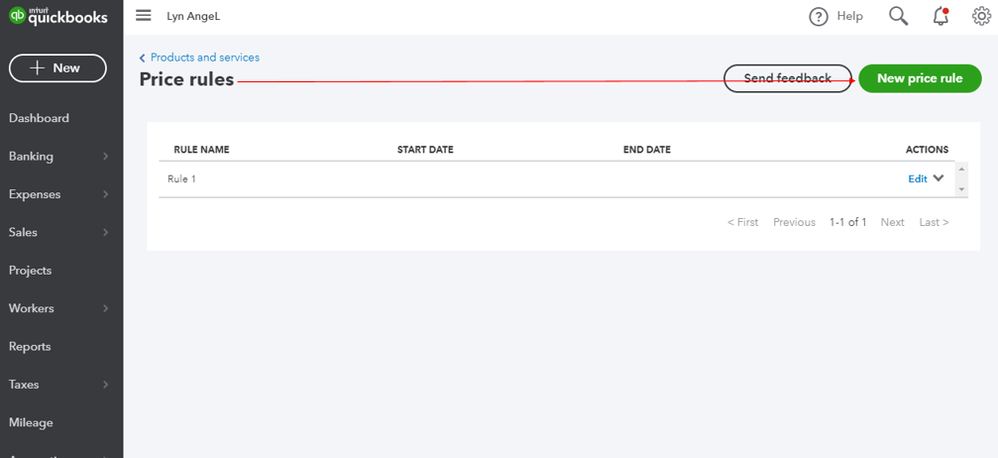Expand Expenses submenu arrow
The width and height of the screenshot is (998, 458).
click(x=106, y=195)
